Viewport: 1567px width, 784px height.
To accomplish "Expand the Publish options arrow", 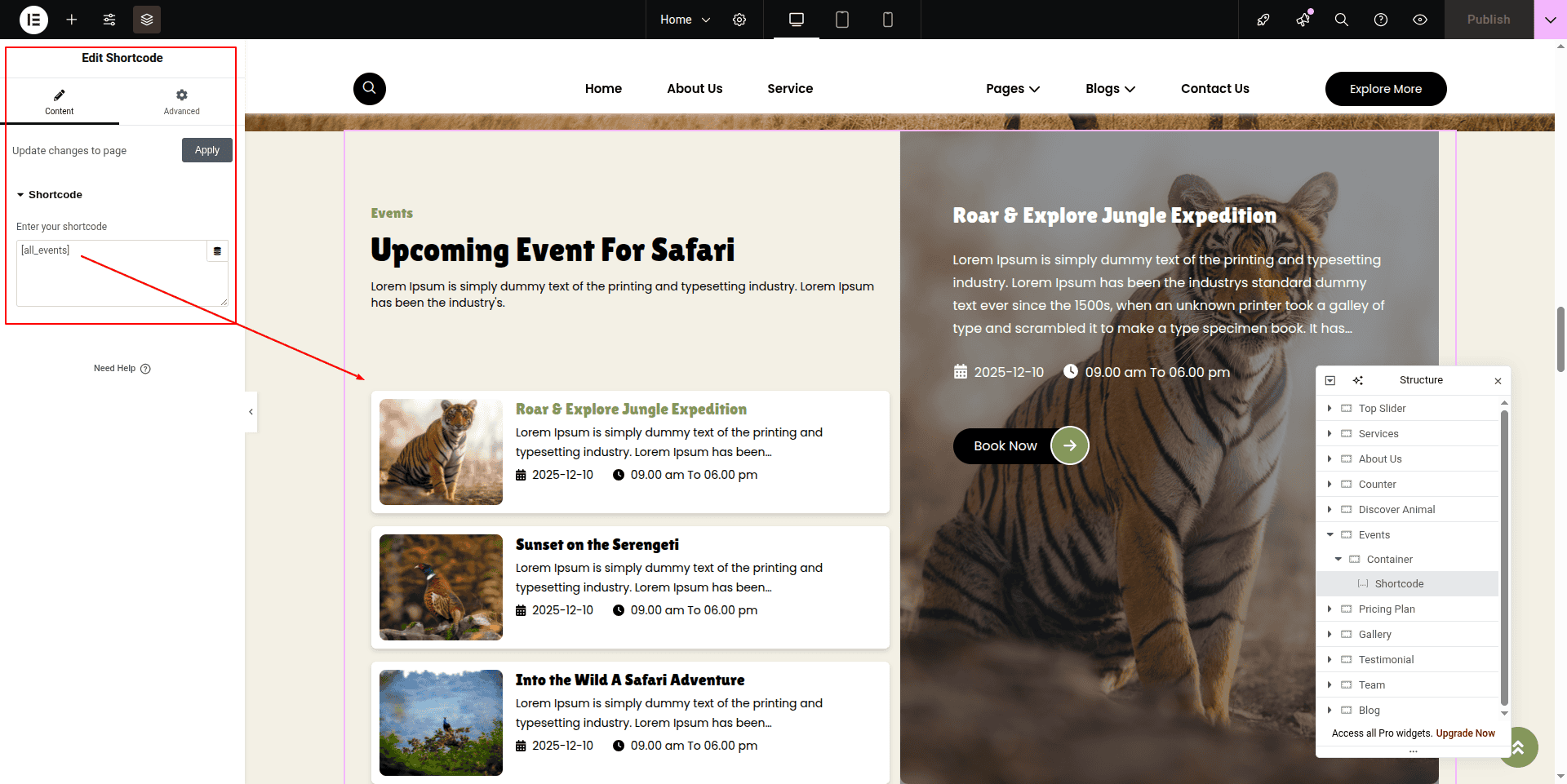I will tap(1550, 20).
